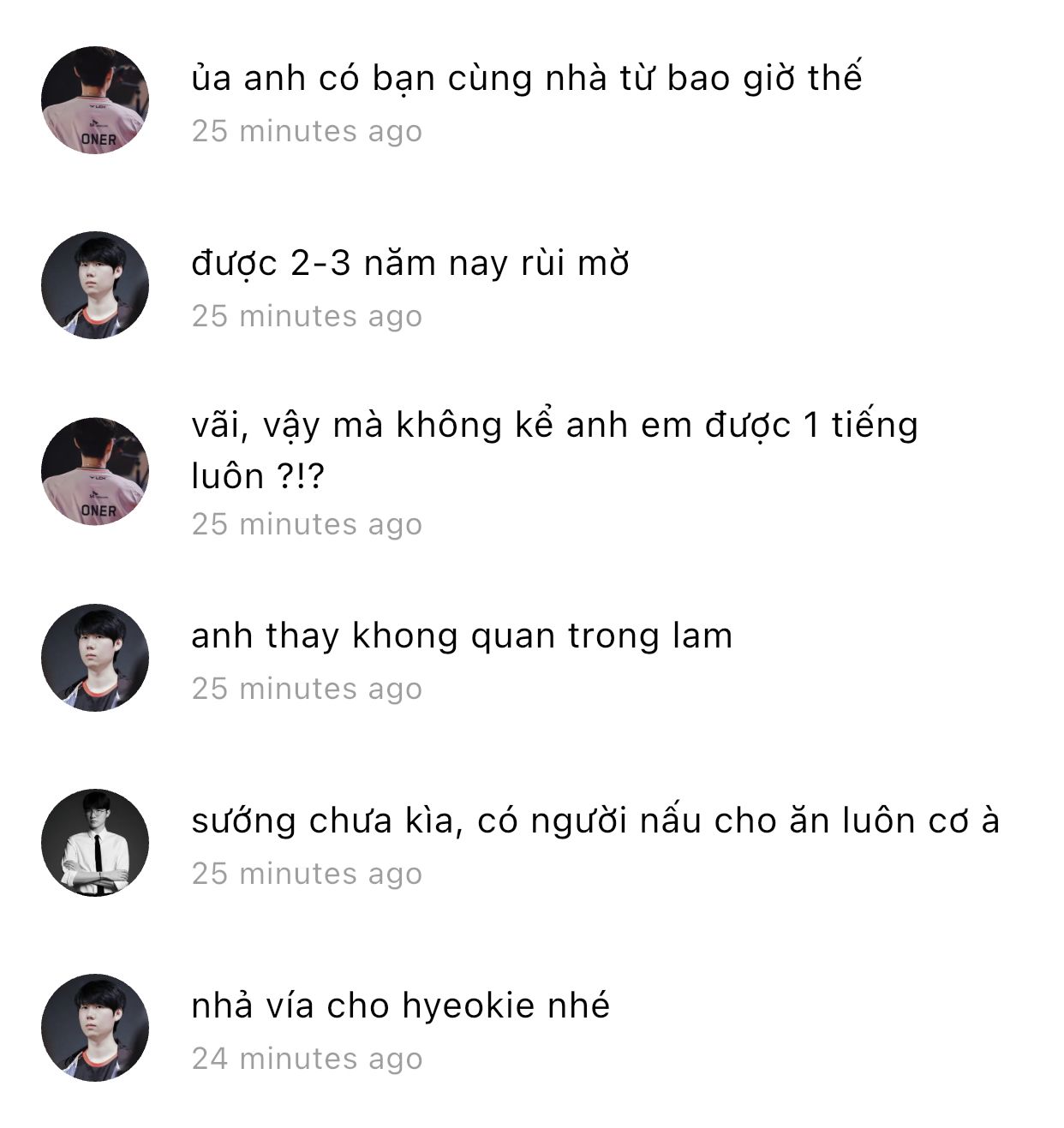Open ONER jersey avatar beside 'ủa anh có bạn' comment
This screenshot has width=1064, height=1128.
(x=95, y=100)
